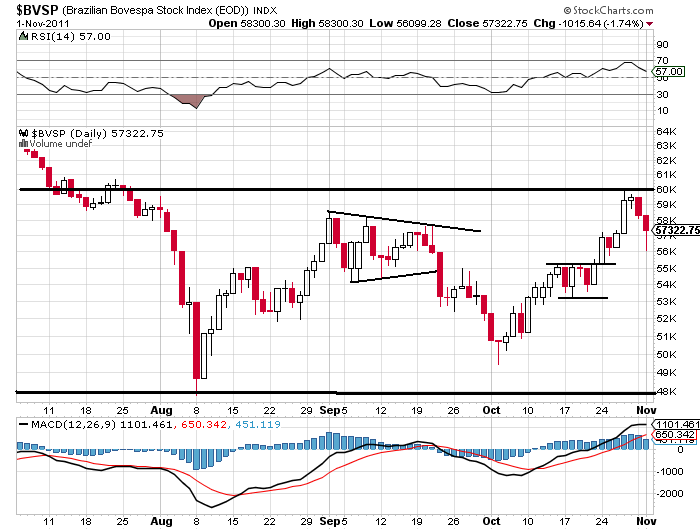Select the Close 57322.75 header value
Image resolution: width=700 pixels, height=530 pixels.
click(488, 23)
